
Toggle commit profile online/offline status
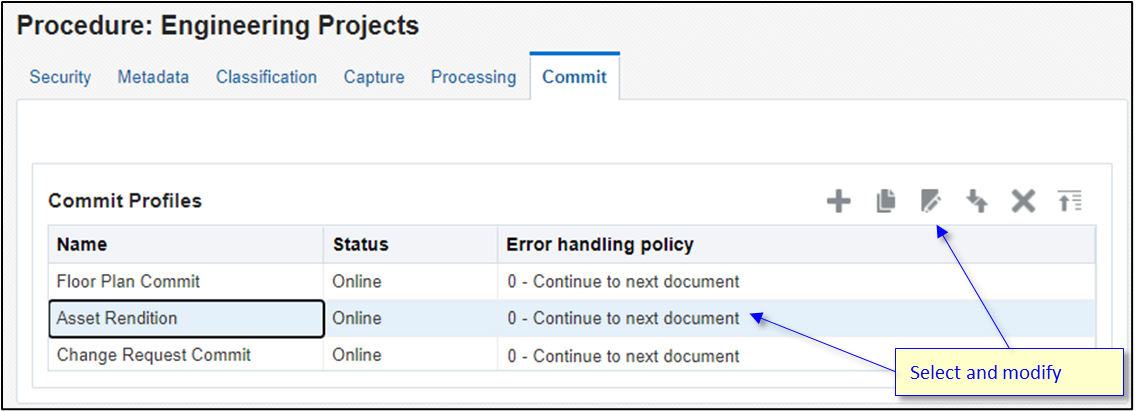(x=977, y=202)
